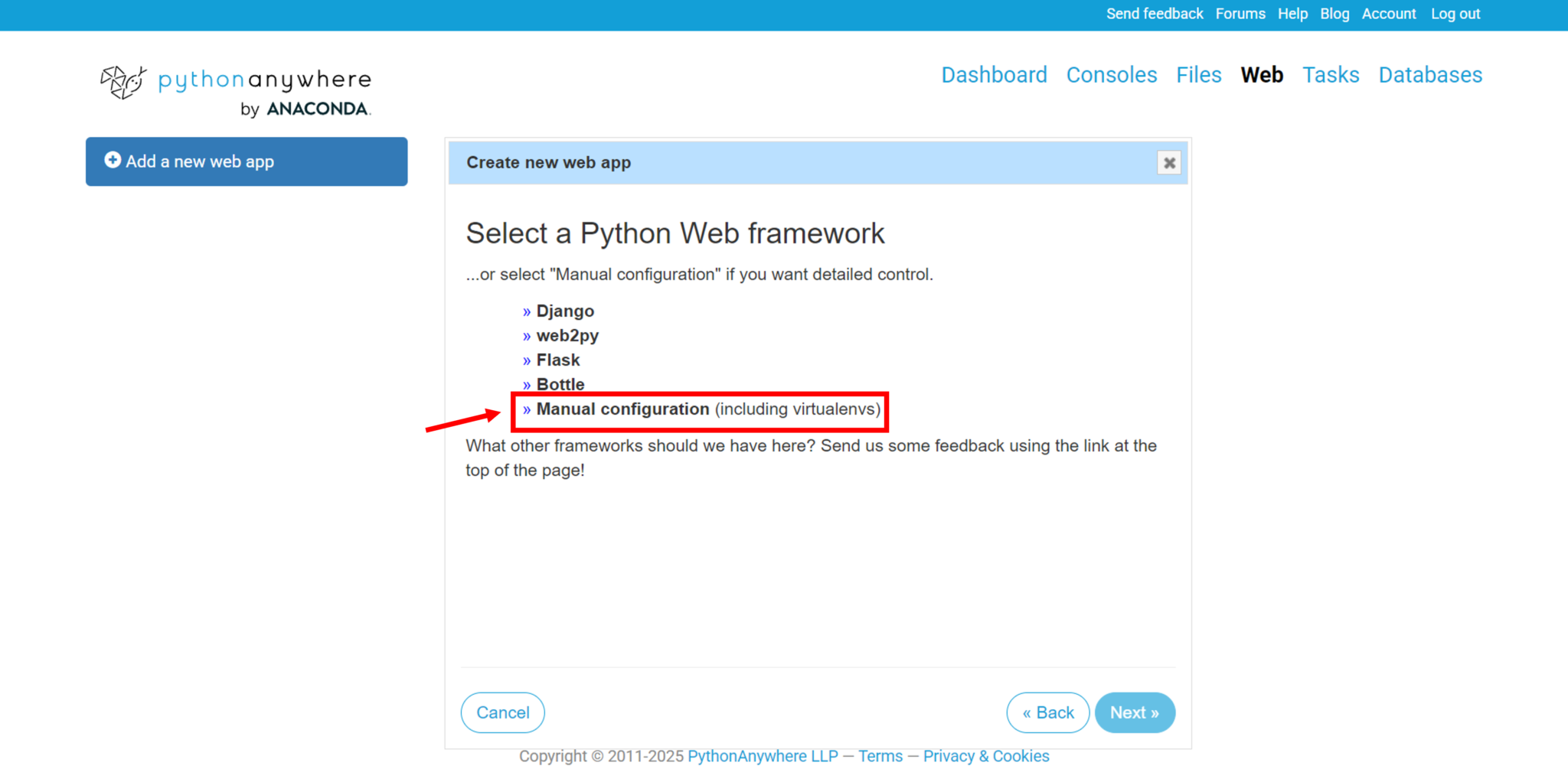Choose Manual configuration including virtualenvs

click(622, 409)
